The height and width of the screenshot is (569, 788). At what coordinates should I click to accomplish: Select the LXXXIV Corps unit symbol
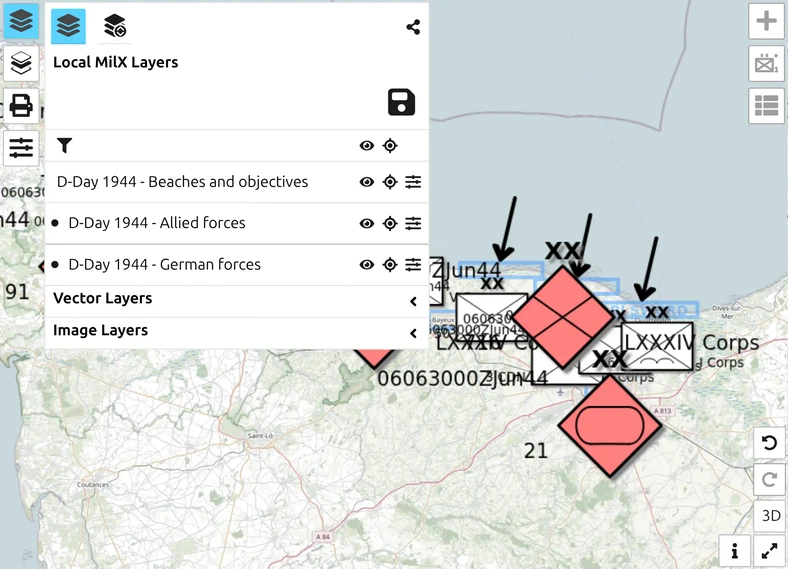[657, 347]
